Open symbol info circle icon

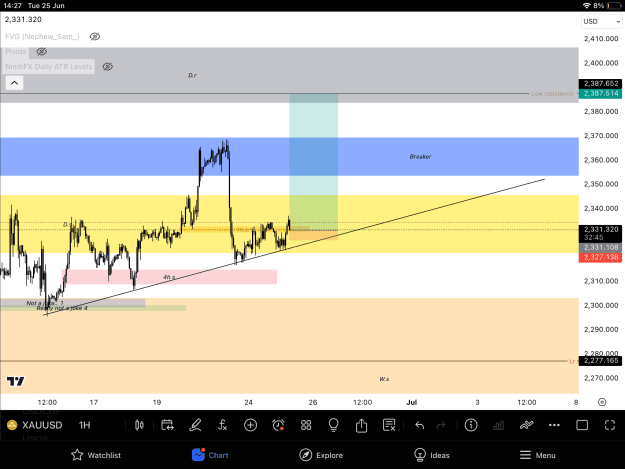[471, 425]
